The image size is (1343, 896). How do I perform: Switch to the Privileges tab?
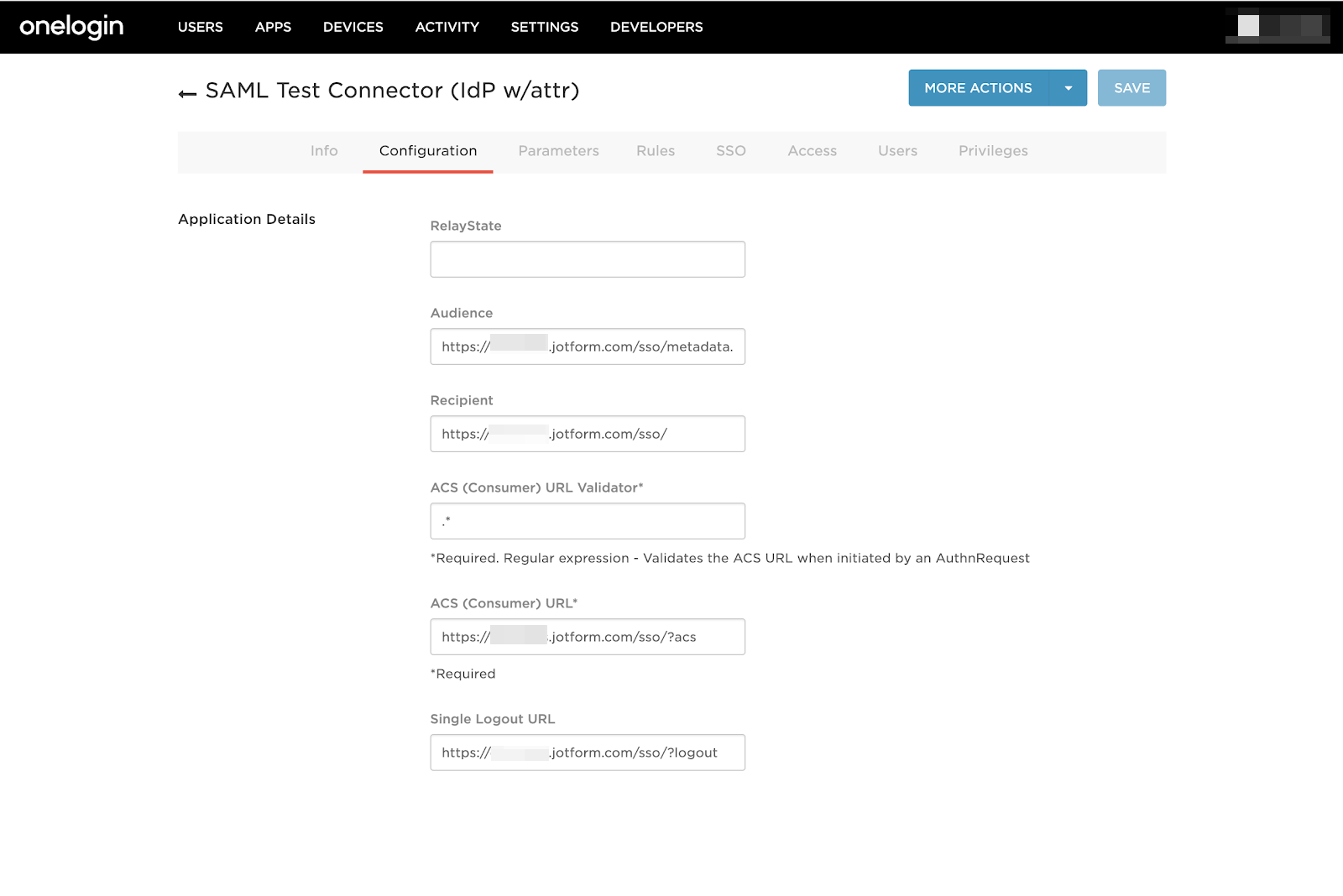993,151
